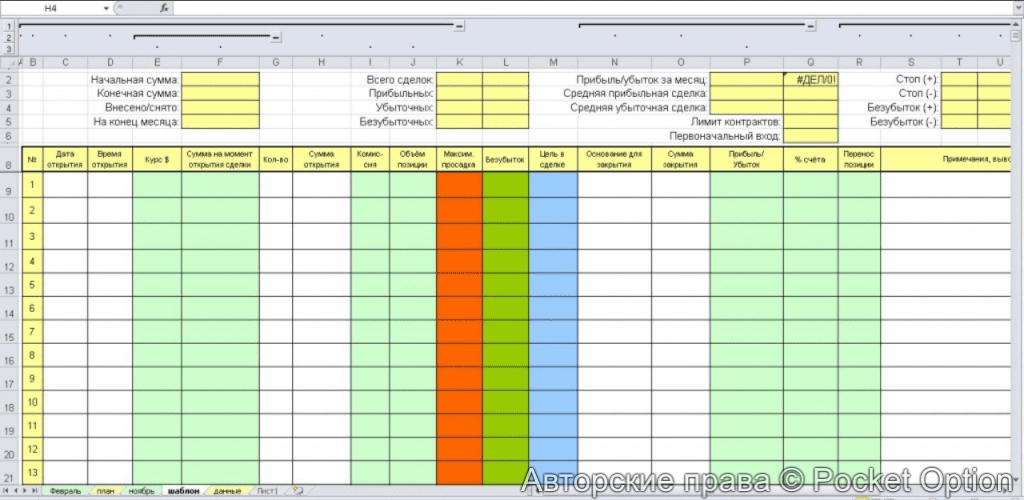The width and height of the screenshot is (1024, 500).
Task: Open the ноябрь sheet tab
Action: 140,491
